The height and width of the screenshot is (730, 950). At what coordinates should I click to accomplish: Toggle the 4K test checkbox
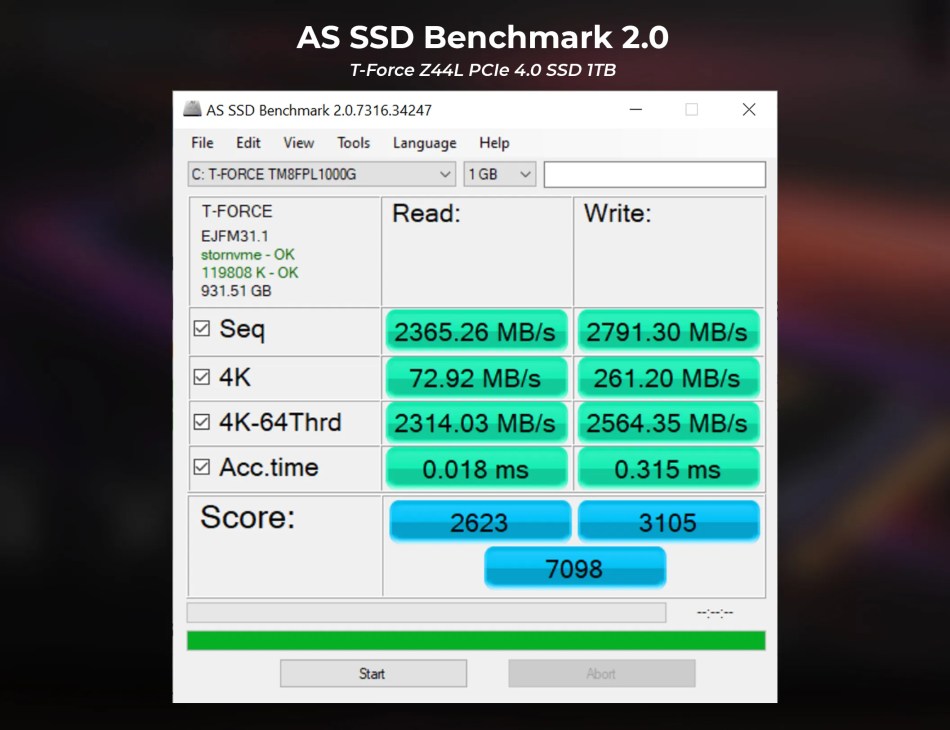[202, 377]
